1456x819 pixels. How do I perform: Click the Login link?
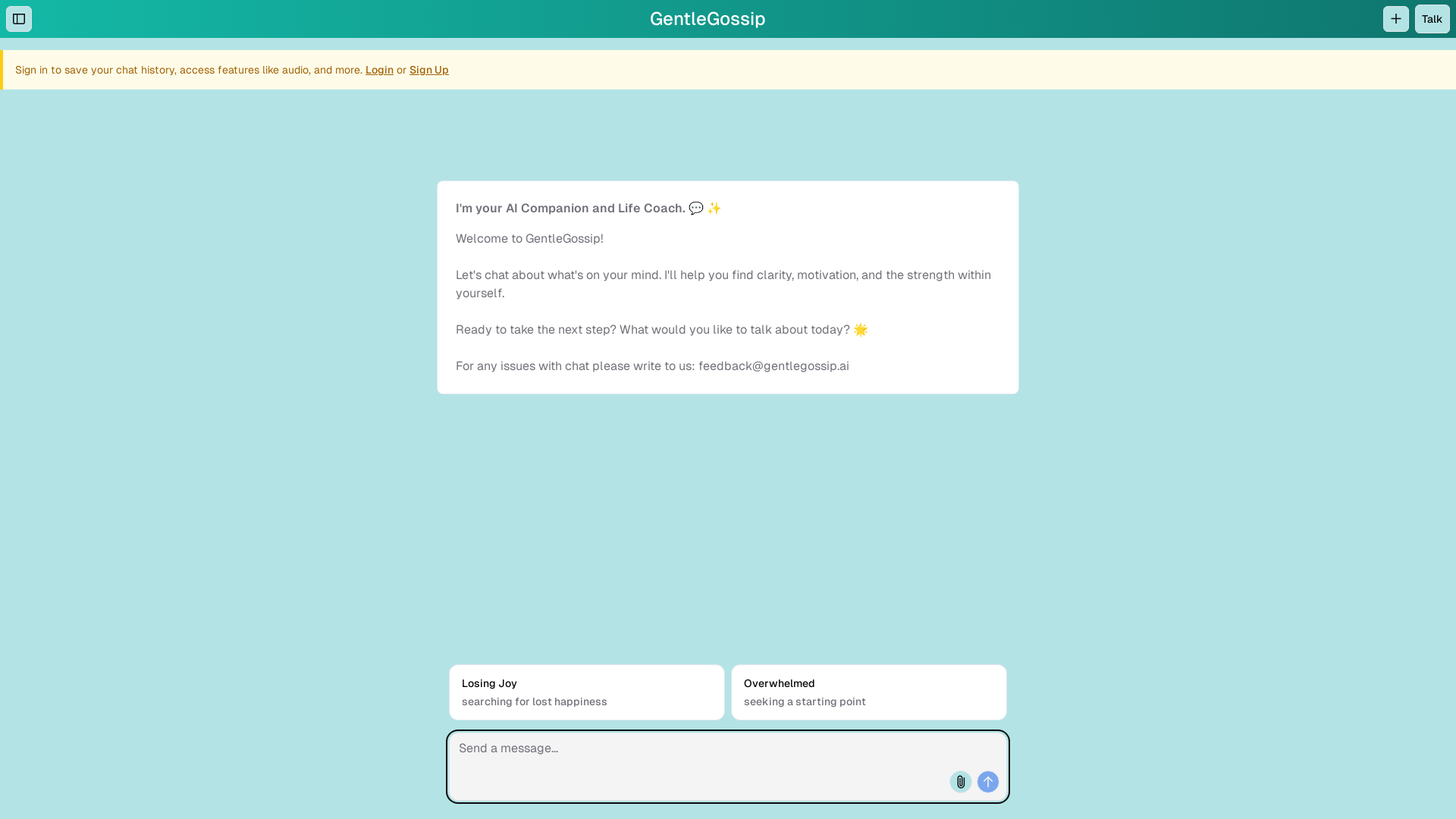pos(379,70)
